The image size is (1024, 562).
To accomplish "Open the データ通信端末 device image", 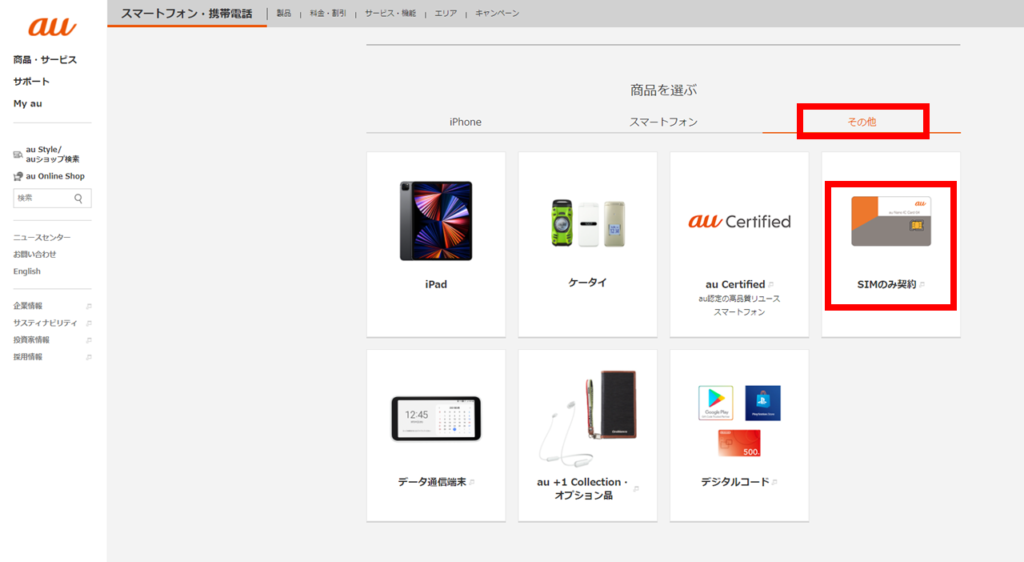I will tap(436, 418).
